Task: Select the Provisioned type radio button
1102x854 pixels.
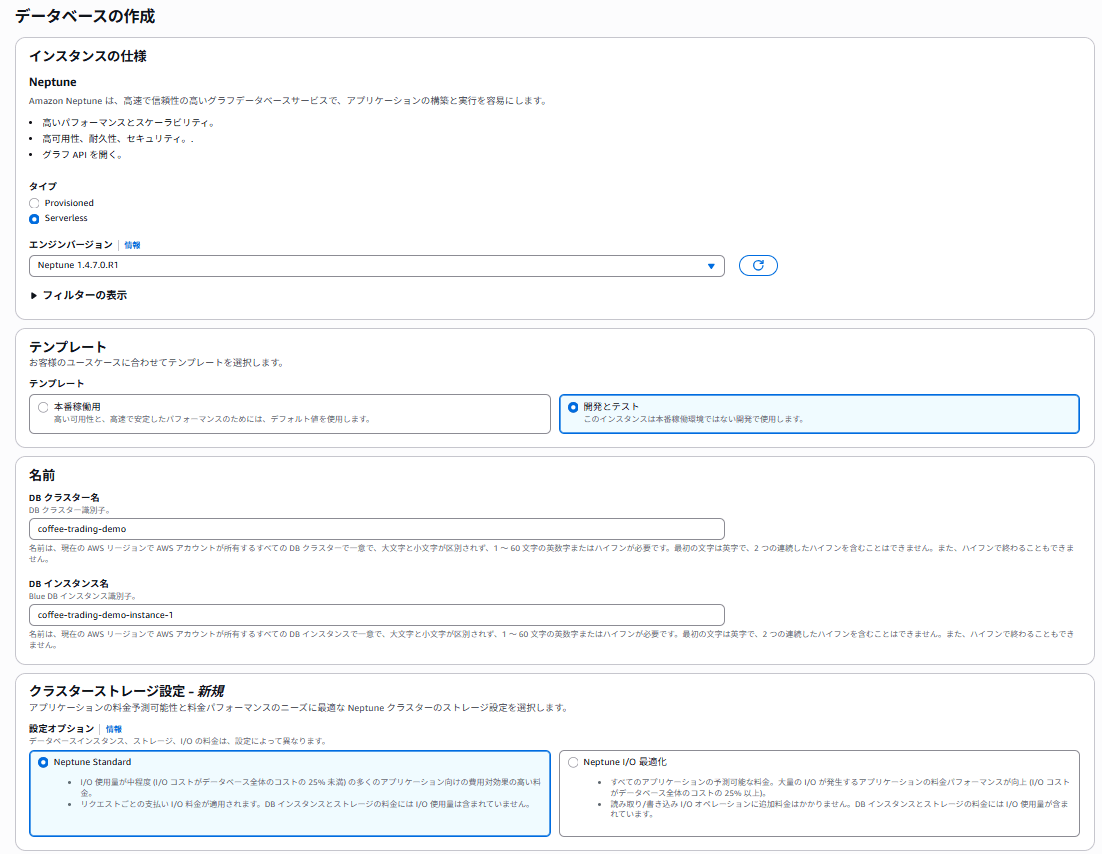Action: pyautogui.click(x=34, y=203)
